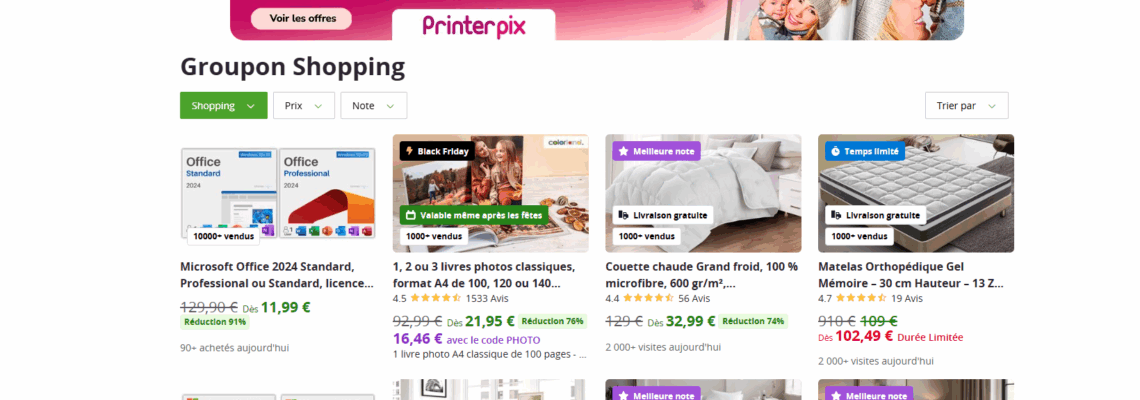Open the Note rating filter
Image resolution: width=1140 pixels, height=400 pixels.
[x=374, y=105]
